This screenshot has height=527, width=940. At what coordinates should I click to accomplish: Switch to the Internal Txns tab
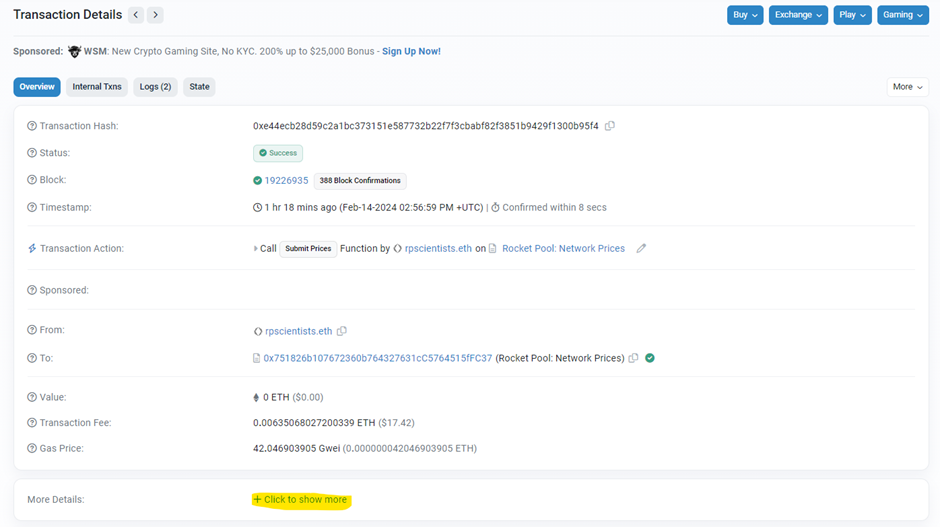pos(97,87)
